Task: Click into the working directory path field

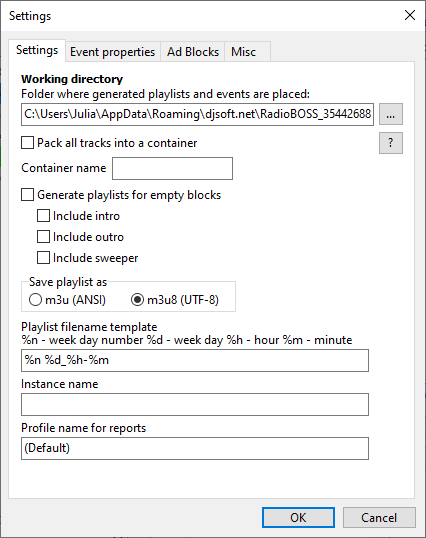Action: click(x=197, y=114)
